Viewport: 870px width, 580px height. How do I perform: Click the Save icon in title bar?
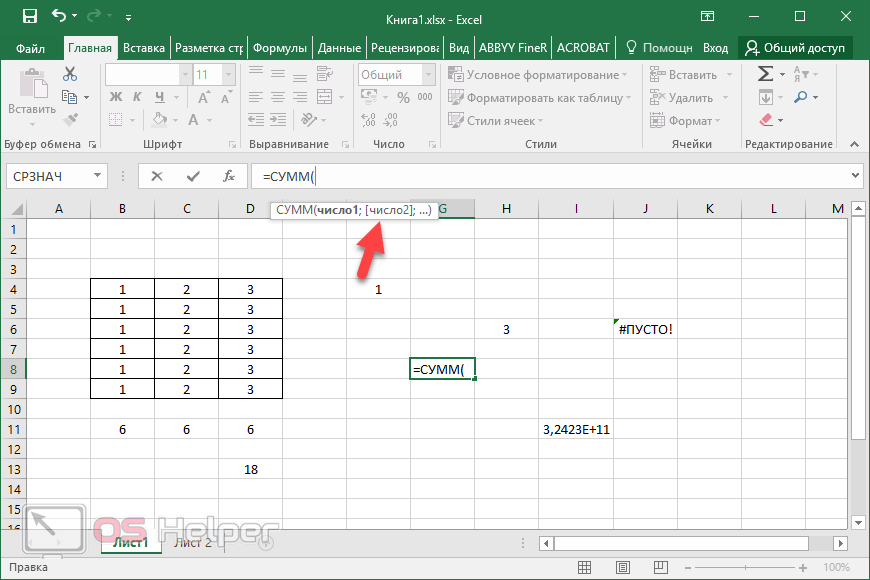(x=29, y=16)
